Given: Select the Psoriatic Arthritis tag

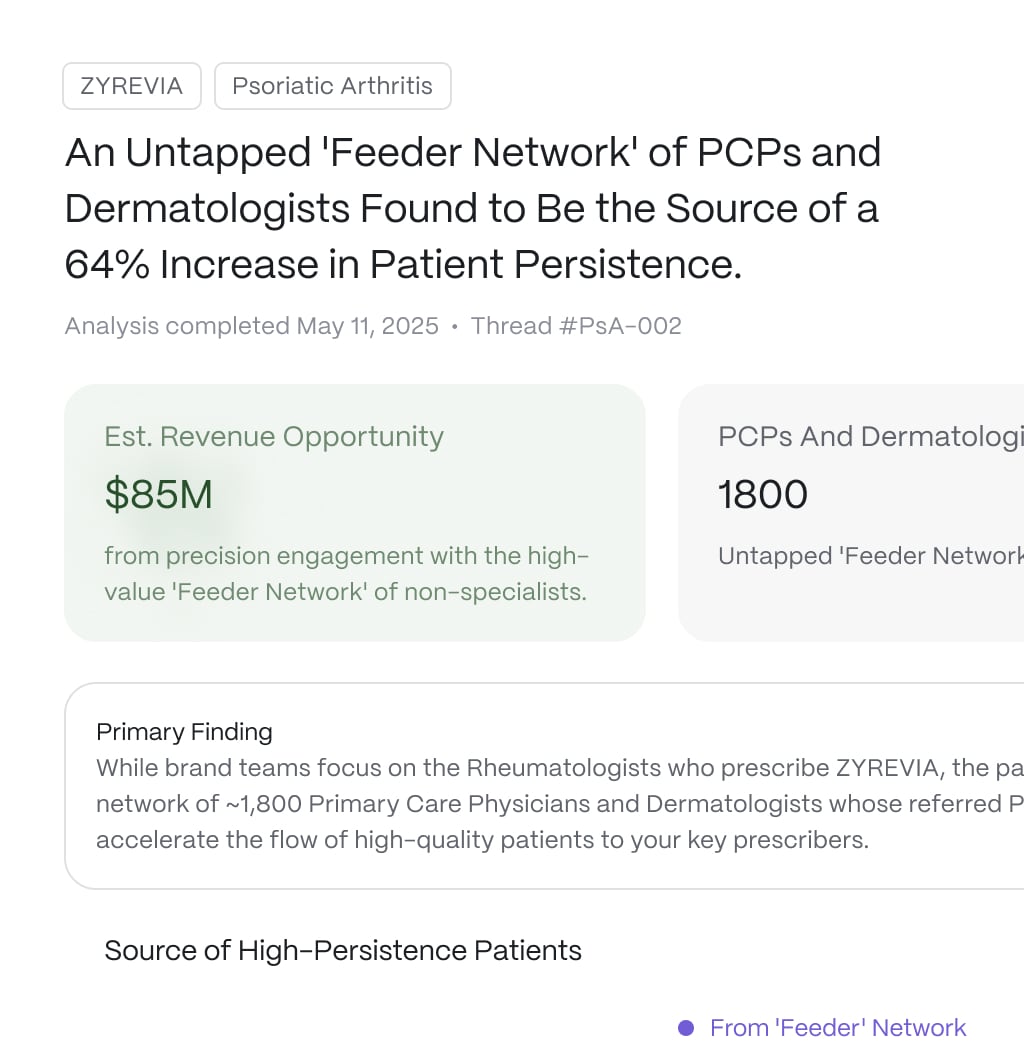Looking at the screenshot, I should point(333,86).
